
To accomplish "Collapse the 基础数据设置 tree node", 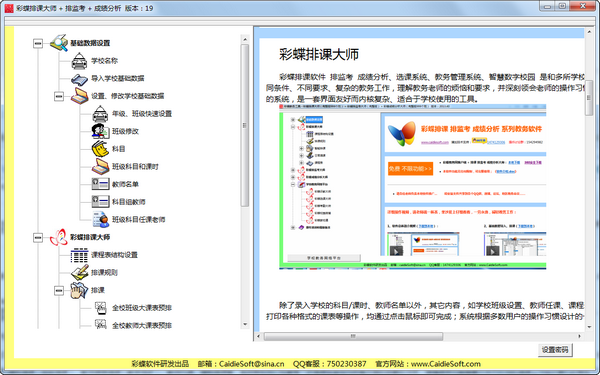I will tap(38, 43).
